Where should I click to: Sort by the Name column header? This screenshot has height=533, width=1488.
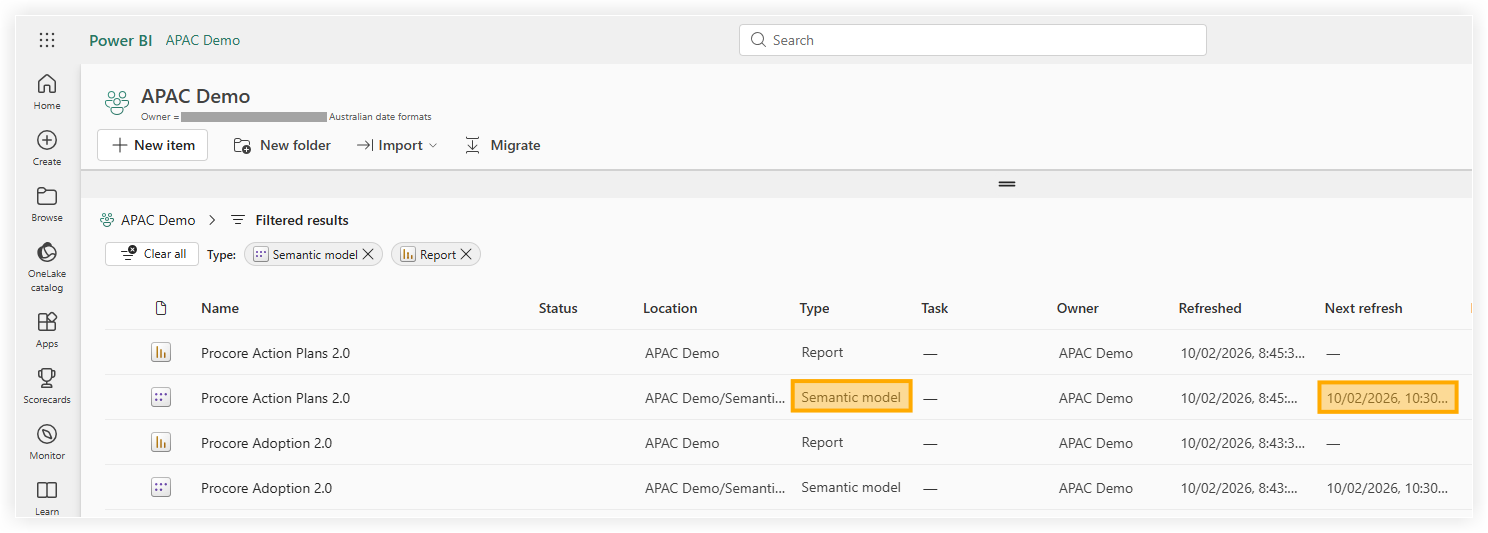pyautogui.click(x=220, y=308)
